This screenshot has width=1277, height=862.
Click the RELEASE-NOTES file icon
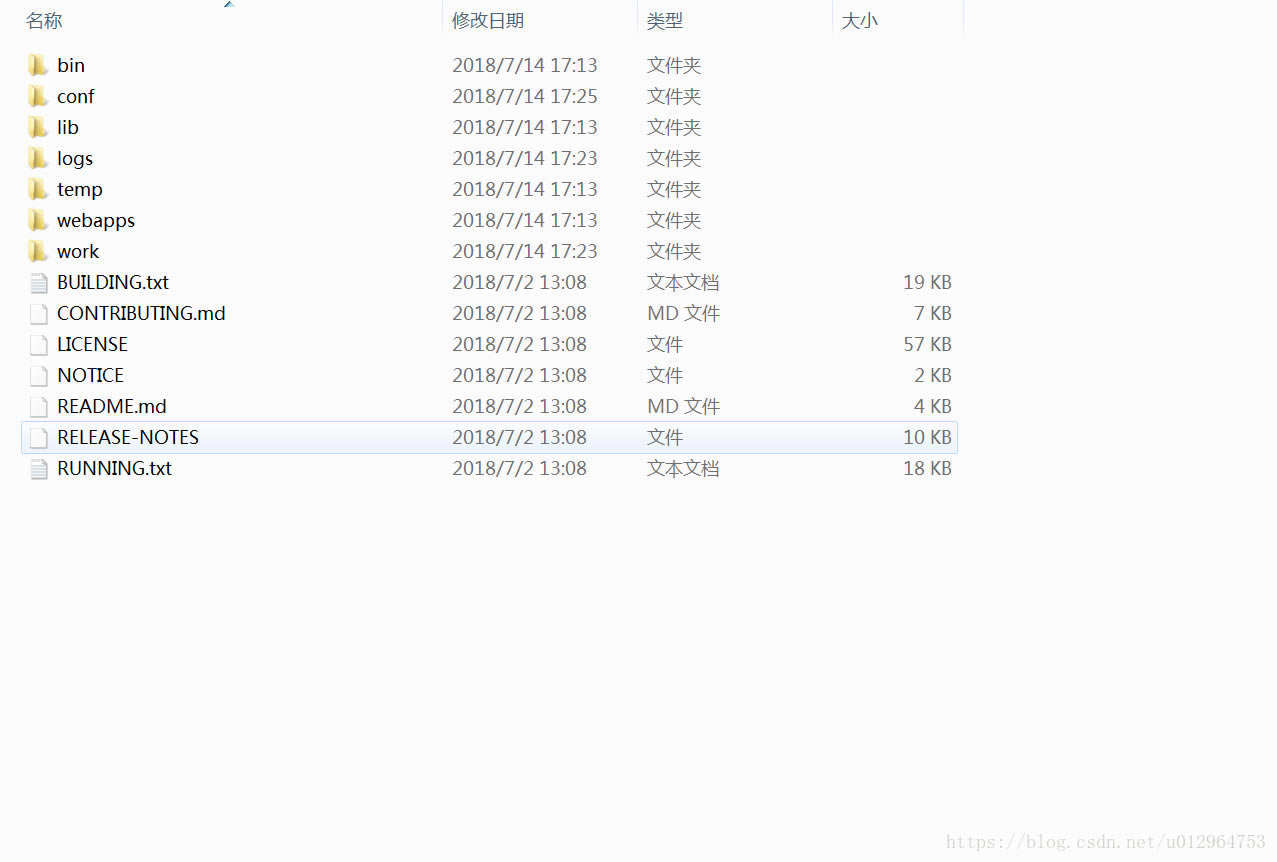(x=39, y=437)
